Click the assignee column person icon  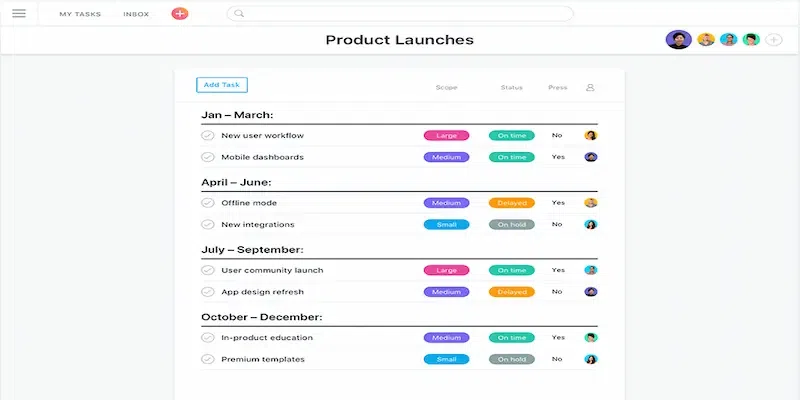coord(590,88)
